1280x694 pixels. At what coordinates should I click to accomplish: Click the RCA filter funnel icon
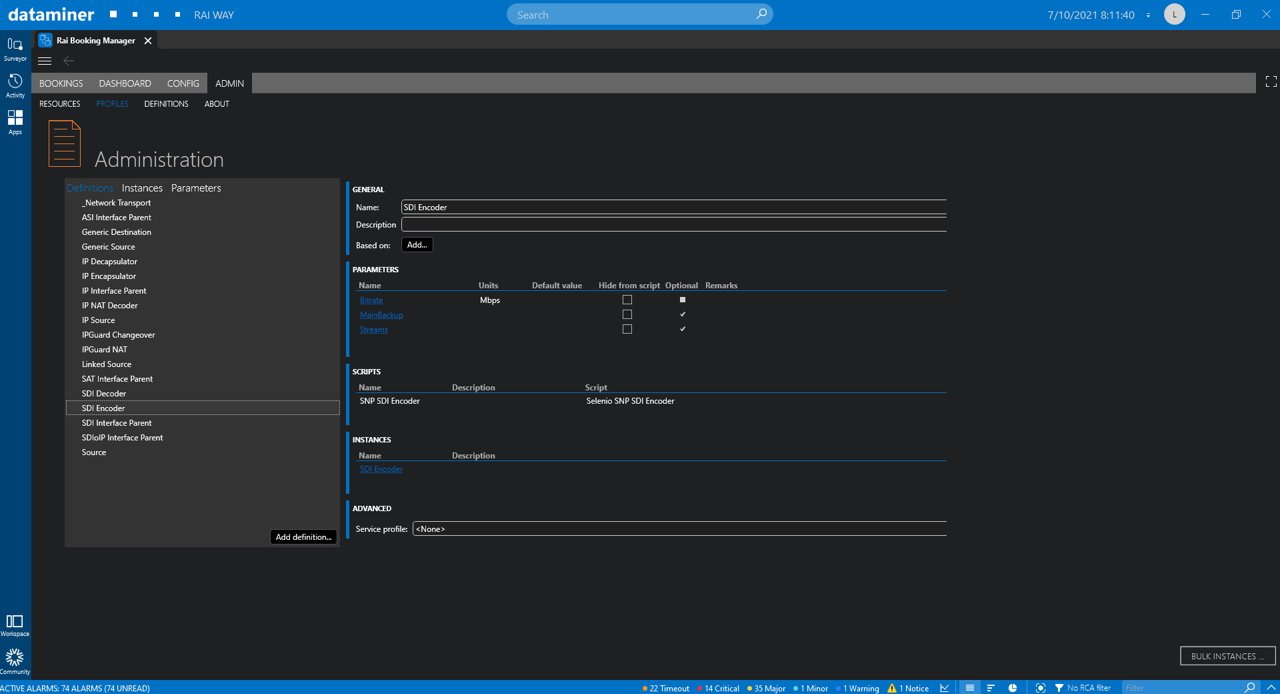tap(1059, 688)
